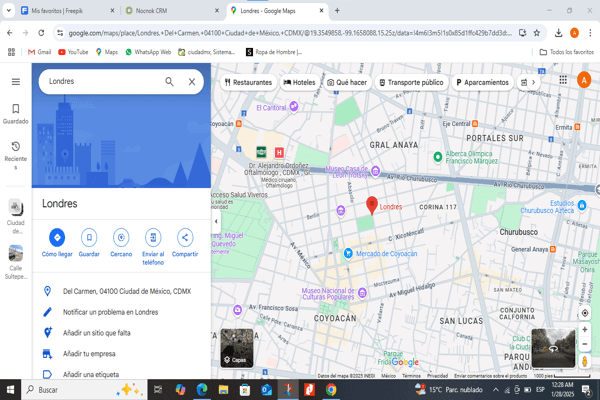Zoom in the map with plus
Image resolution: width=600 pixels, height=400 pixels.
585,330
